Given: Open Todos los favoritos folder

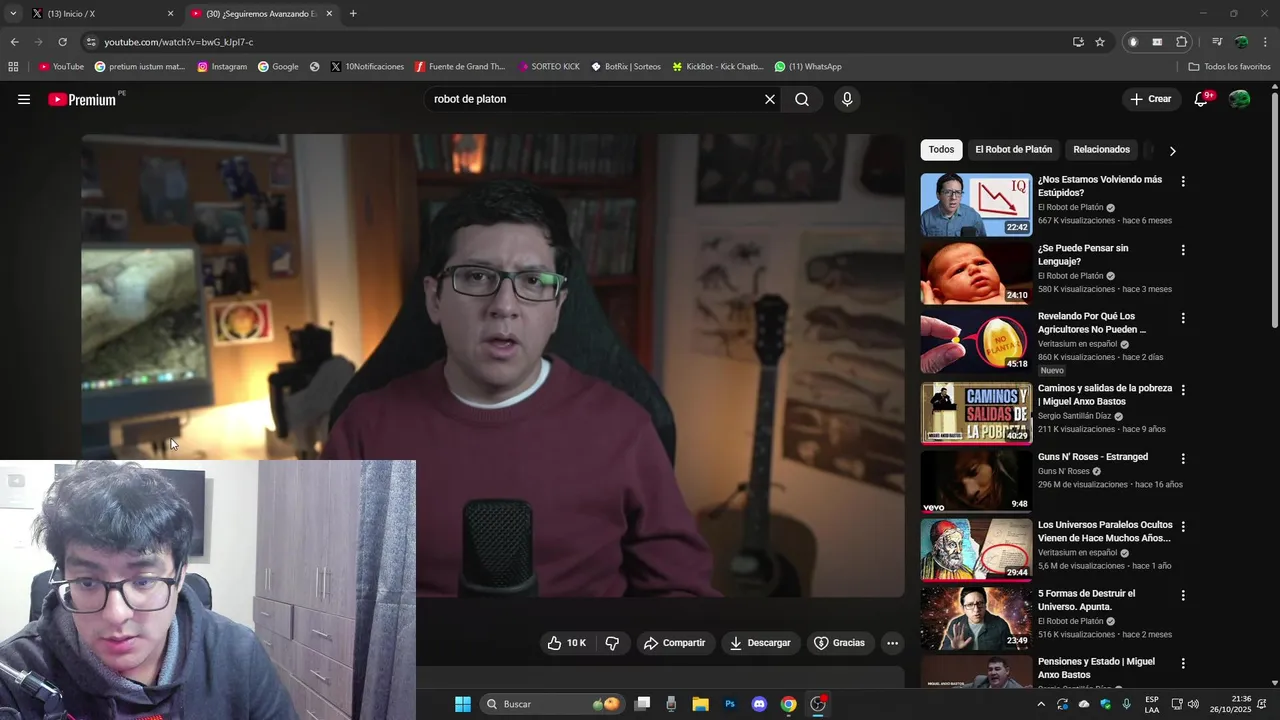Looking at the screenshot, I should (x=1229, y=67).
